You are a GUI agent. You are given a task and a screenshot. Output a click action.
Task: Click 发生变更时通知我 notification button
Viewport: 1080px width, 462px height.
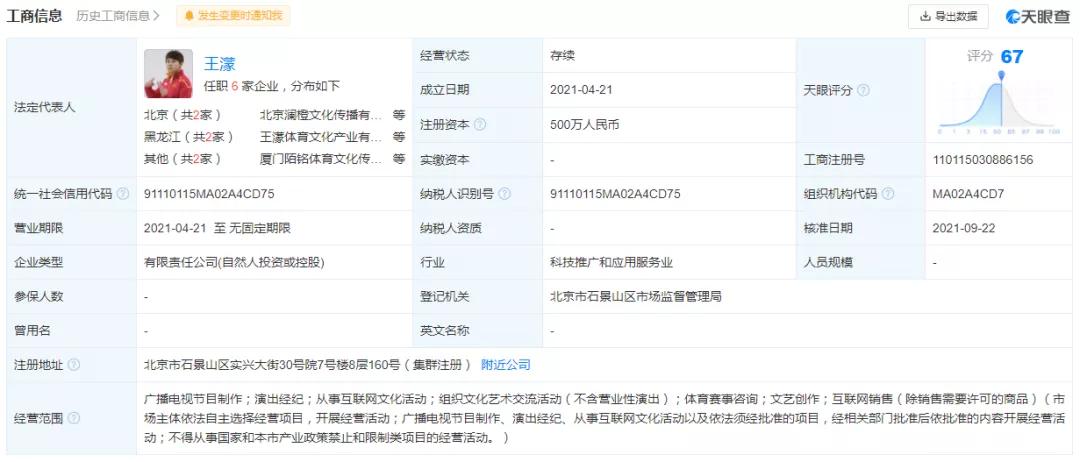pos(233,16)
